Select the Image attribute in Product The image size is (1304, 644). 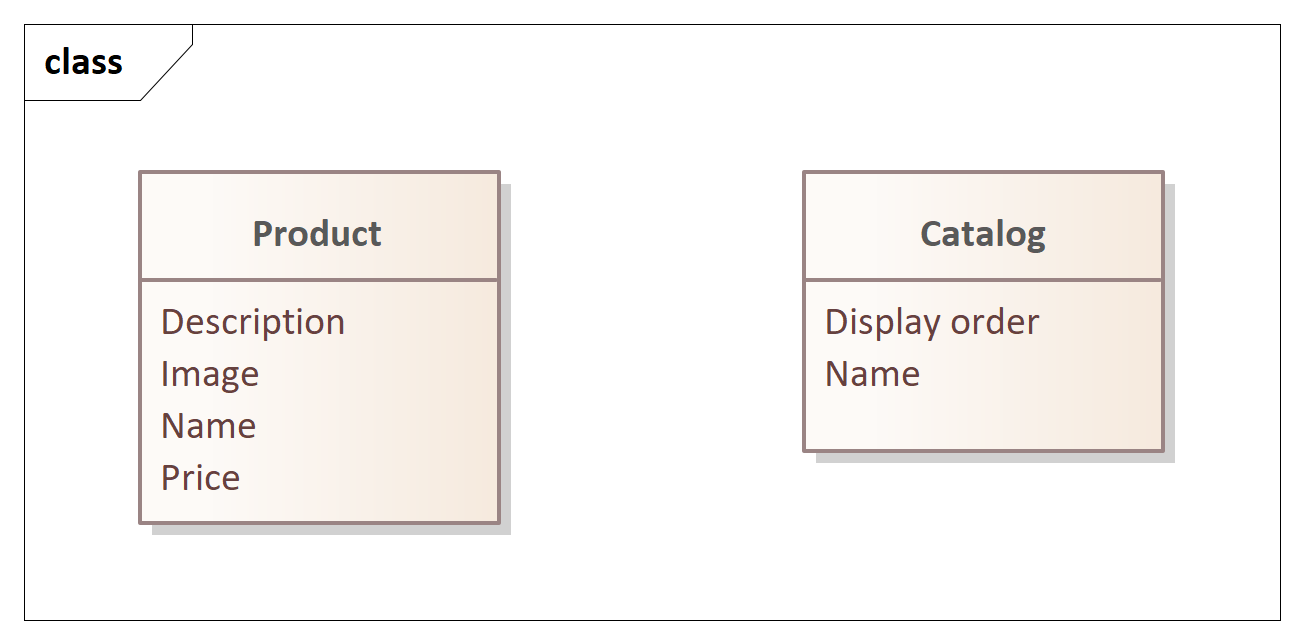click(x=210, y=374)
